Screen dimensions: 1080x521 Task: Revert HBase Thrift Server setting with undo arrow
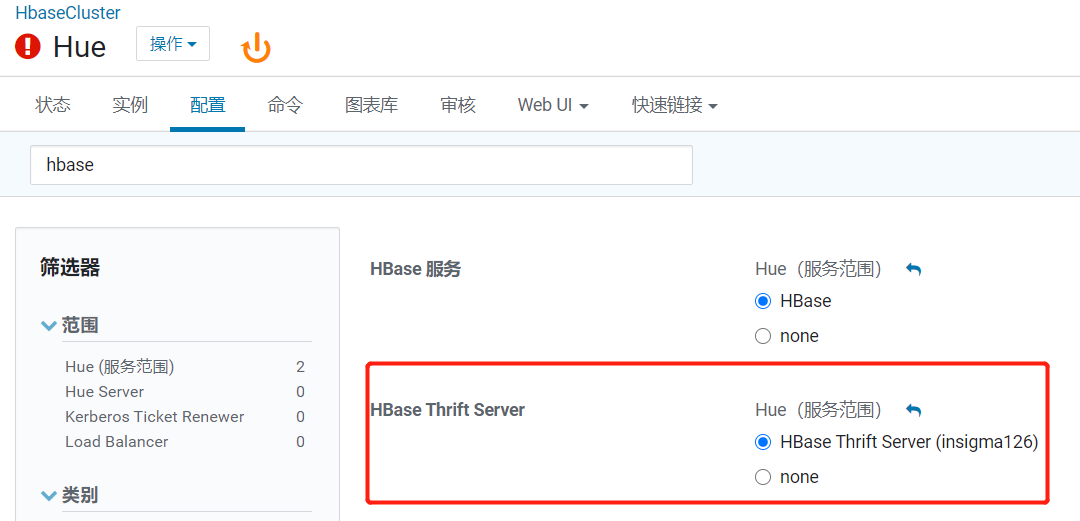click(x=913, y=411)
